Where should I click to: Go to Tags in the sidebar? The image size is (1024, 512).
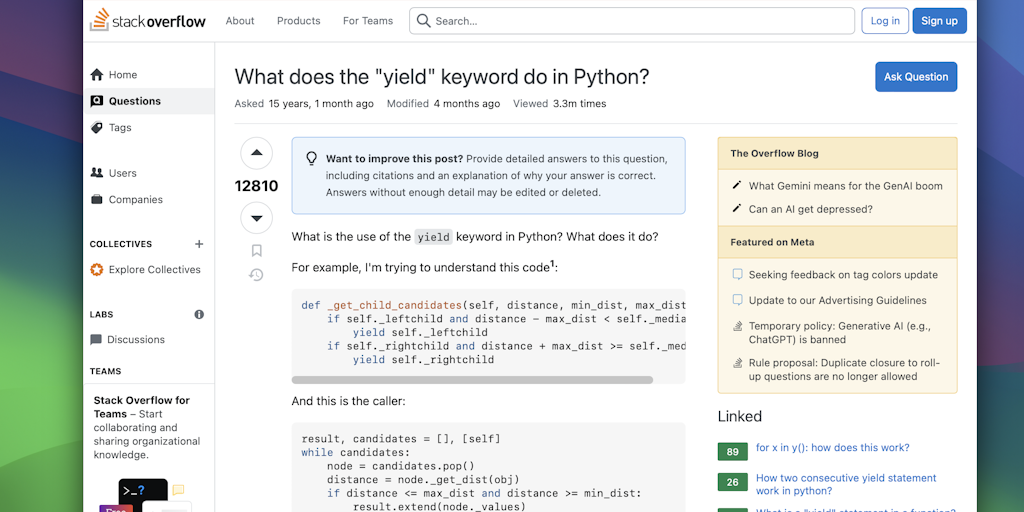point(120,128)
